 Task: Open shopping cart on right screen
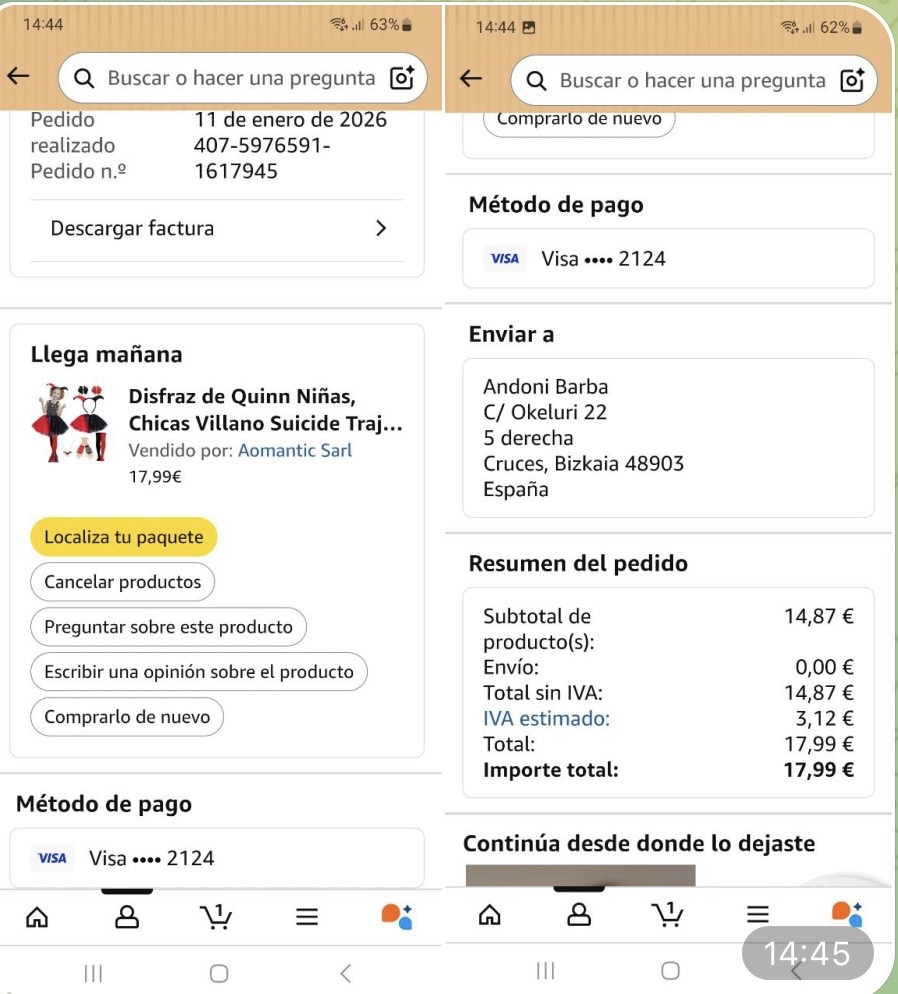668,913
